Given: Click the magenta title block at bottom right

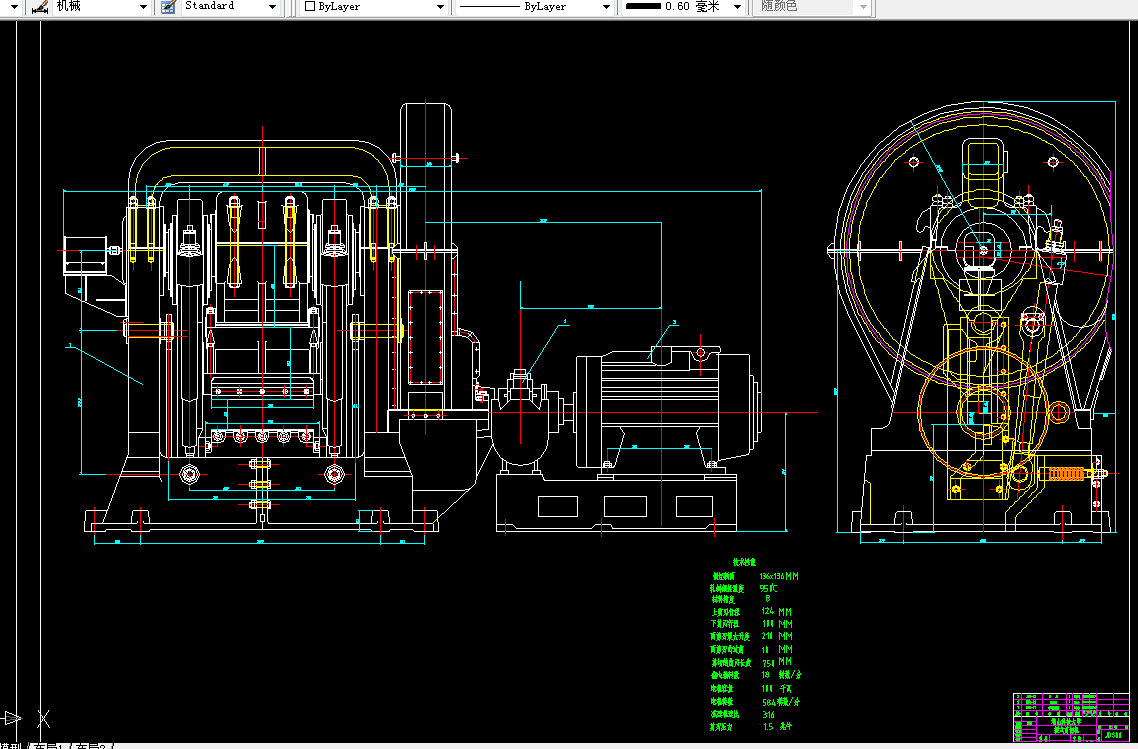Looking at the screenshot, I should tap(1072, 718).
